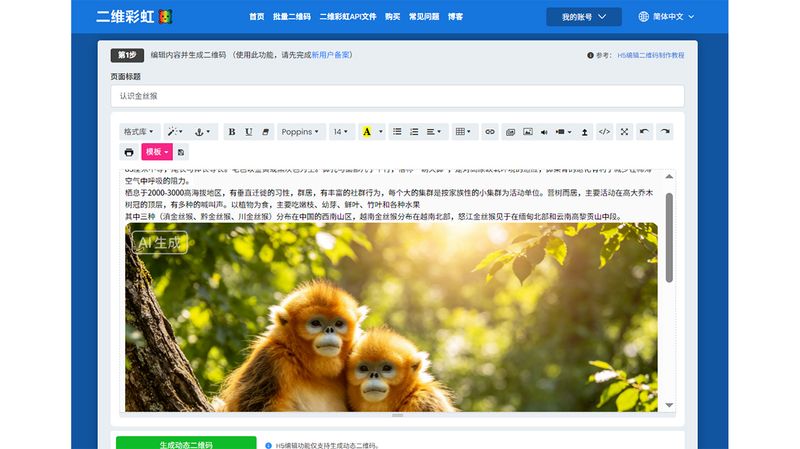Screen dimensions: 800x449
Task: Click the print icon
Action: pos(129,152)
